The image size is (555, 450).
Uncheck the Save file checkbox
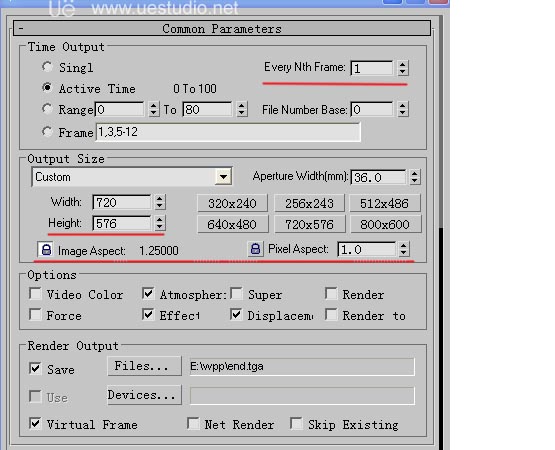pos(35,368)
